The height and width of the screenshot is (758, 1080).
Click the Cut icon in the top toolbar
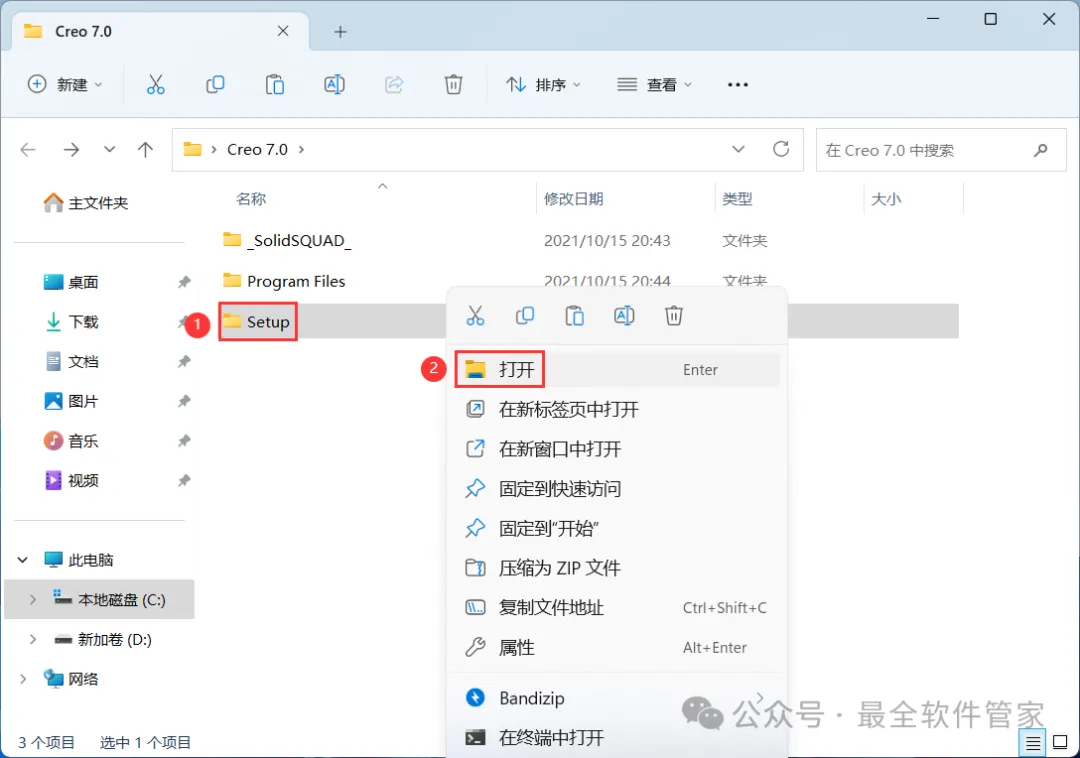(156, 85)
